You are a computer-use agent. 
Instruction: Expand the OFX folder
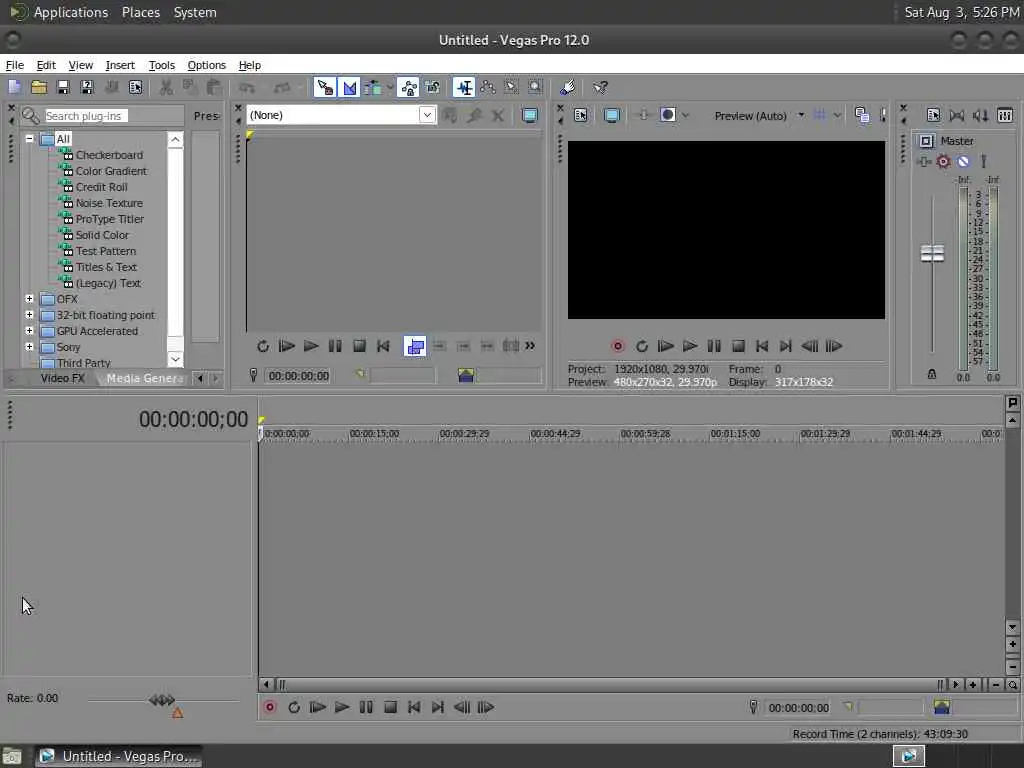click(x=29, y=298)
